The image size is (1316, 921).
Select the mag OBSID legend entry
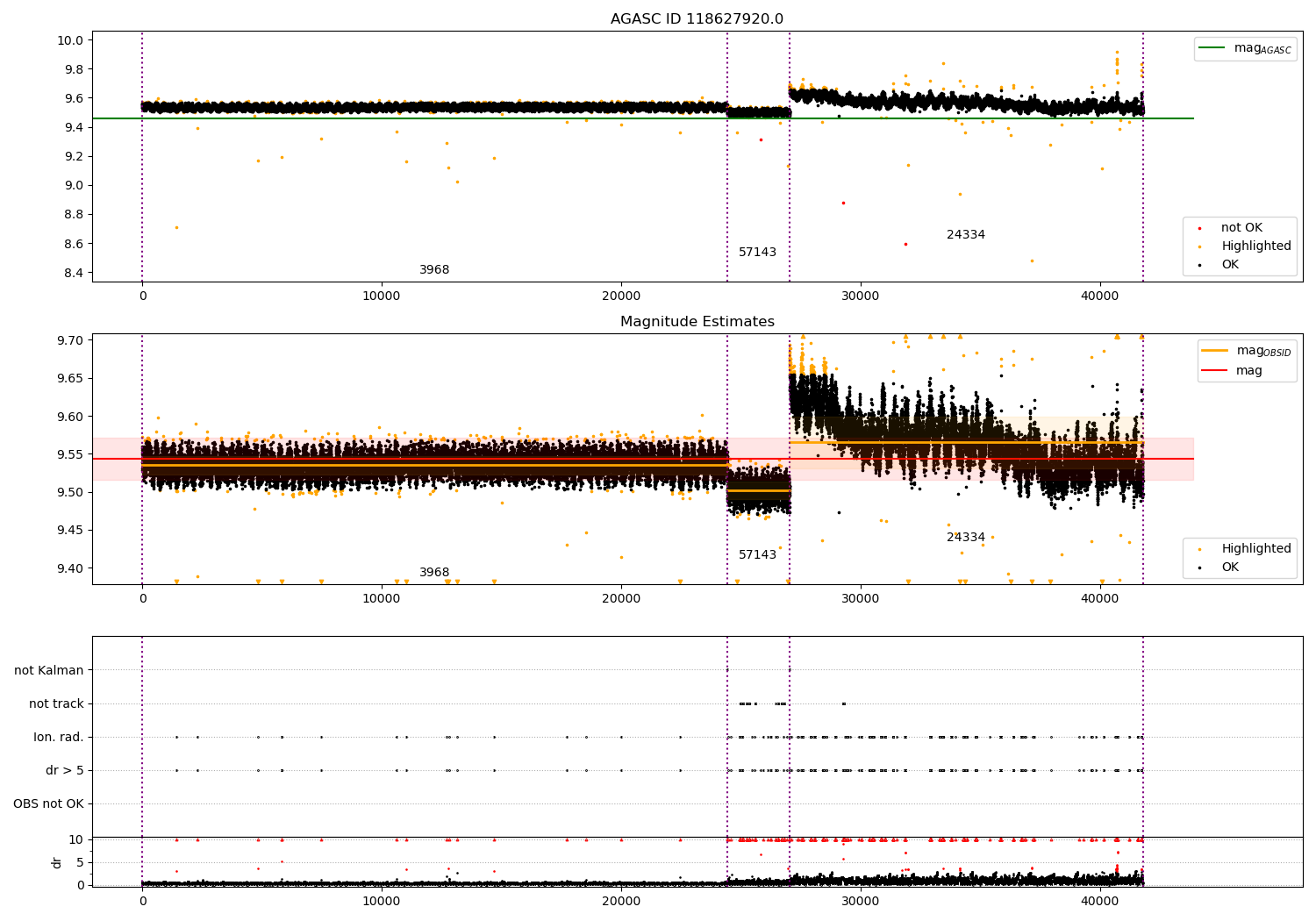coord(1247,351)
